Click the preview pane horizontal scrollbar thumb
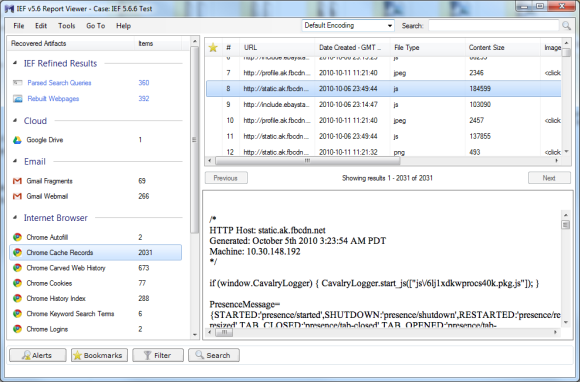This screenshot has width=580, height=382. [224, 332]
